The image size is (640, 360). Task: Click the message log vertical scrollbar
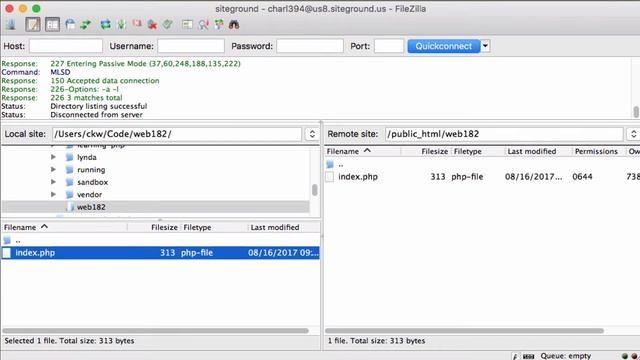click(x=636, y=111)
